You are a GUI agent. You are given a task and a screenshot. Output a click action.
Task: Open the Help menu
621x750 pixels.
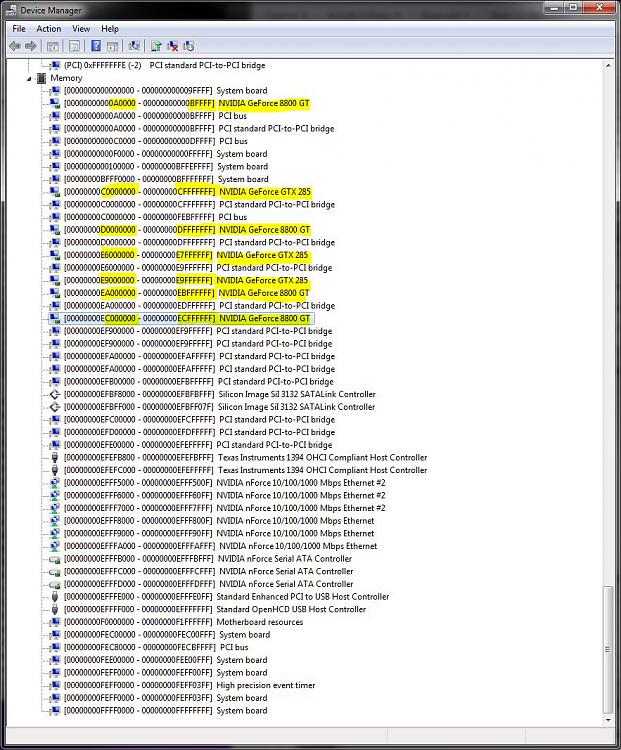110,29
